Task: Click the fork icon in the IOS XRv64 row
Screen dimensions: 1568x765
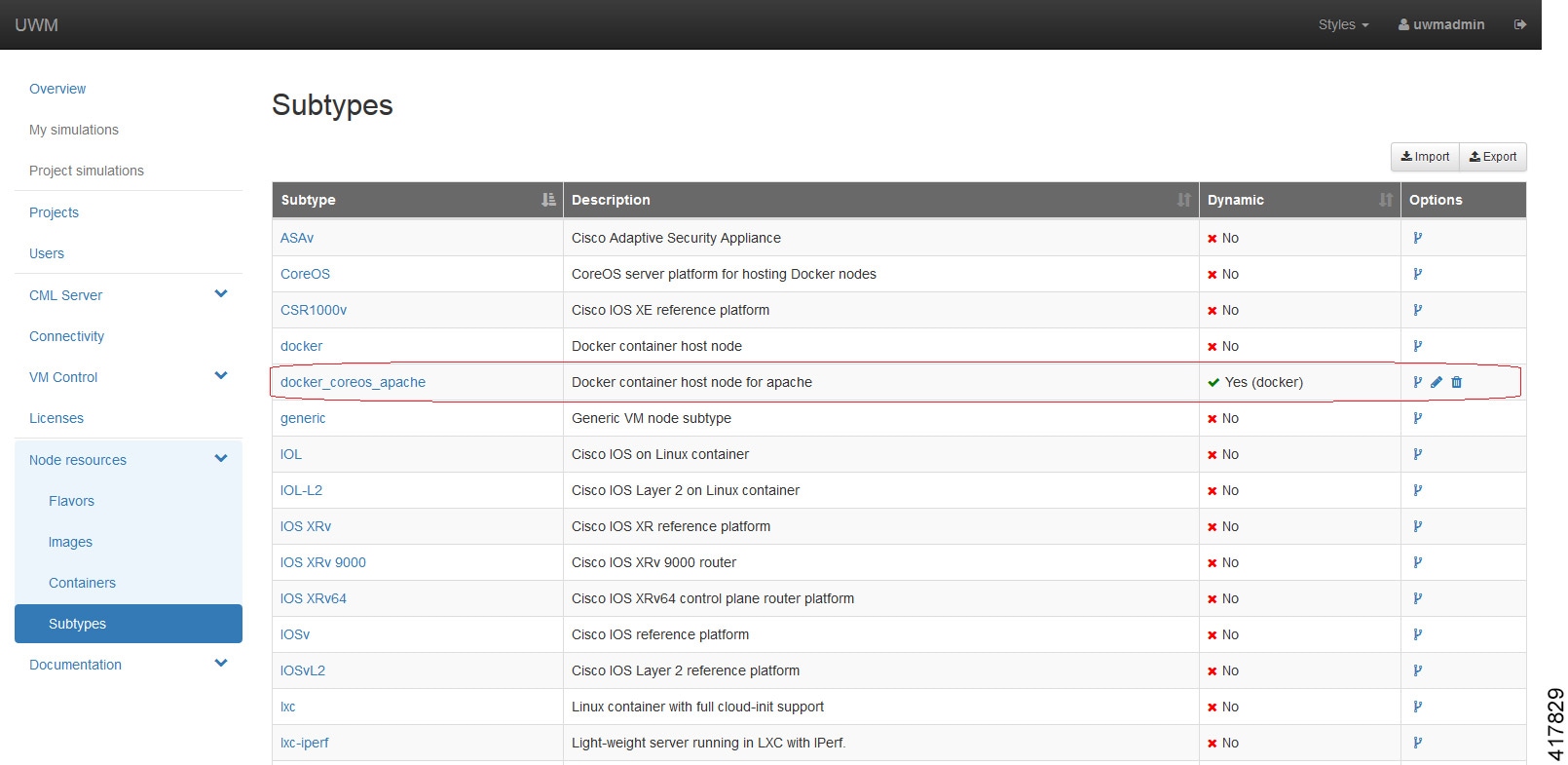Action: pos(1417,598)
